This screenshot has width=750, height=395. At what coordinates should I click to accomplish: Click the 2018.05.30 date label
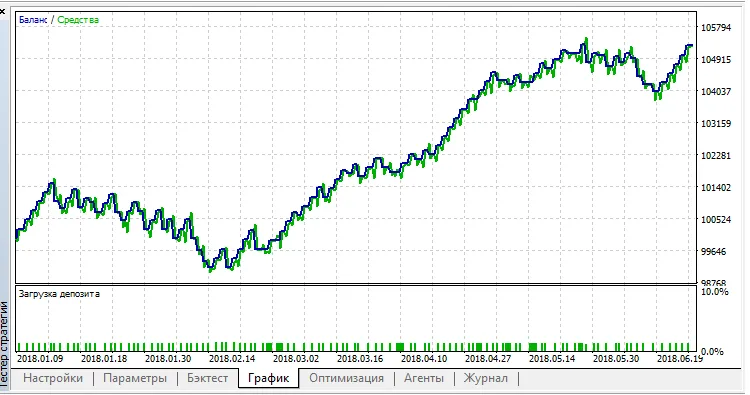(x=616, y=358)
